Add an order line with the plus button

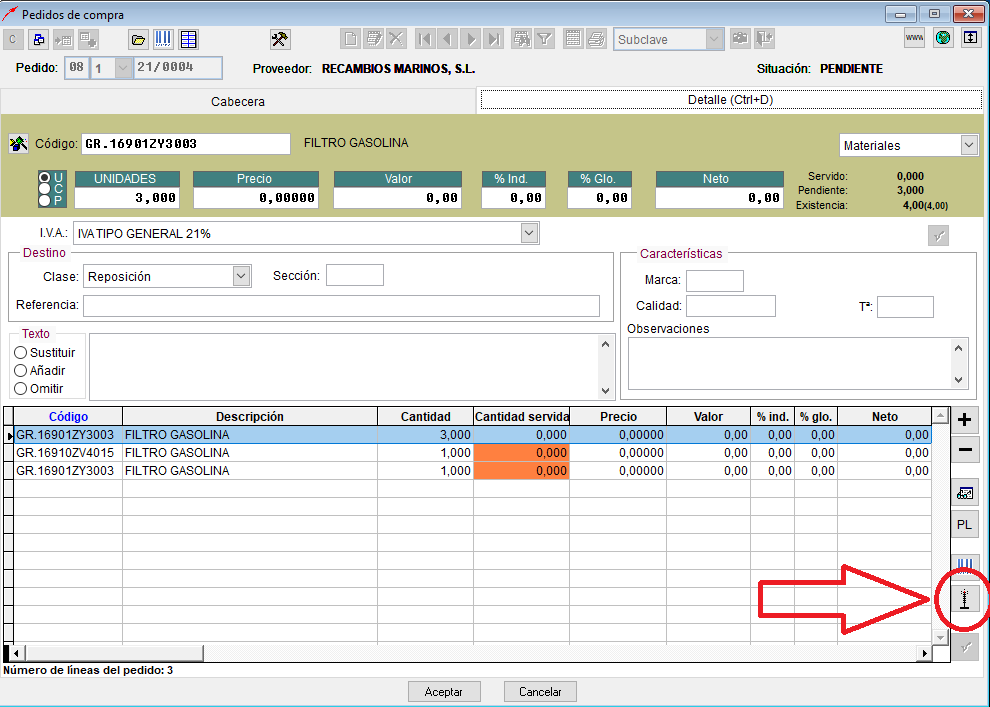[964, 420]
